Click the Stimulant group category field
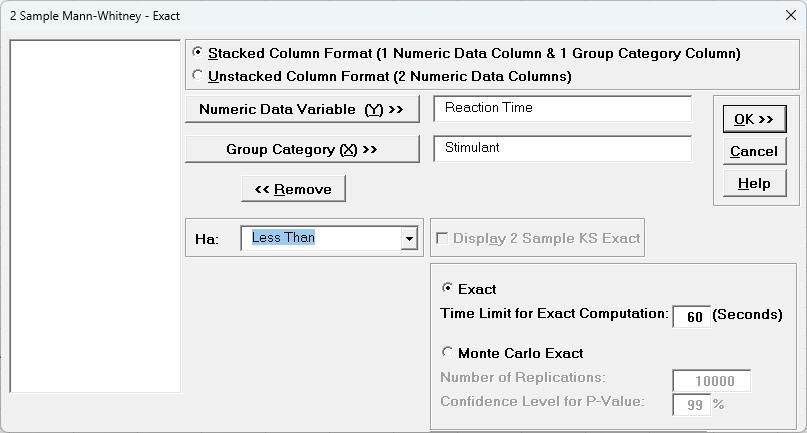 562,148
